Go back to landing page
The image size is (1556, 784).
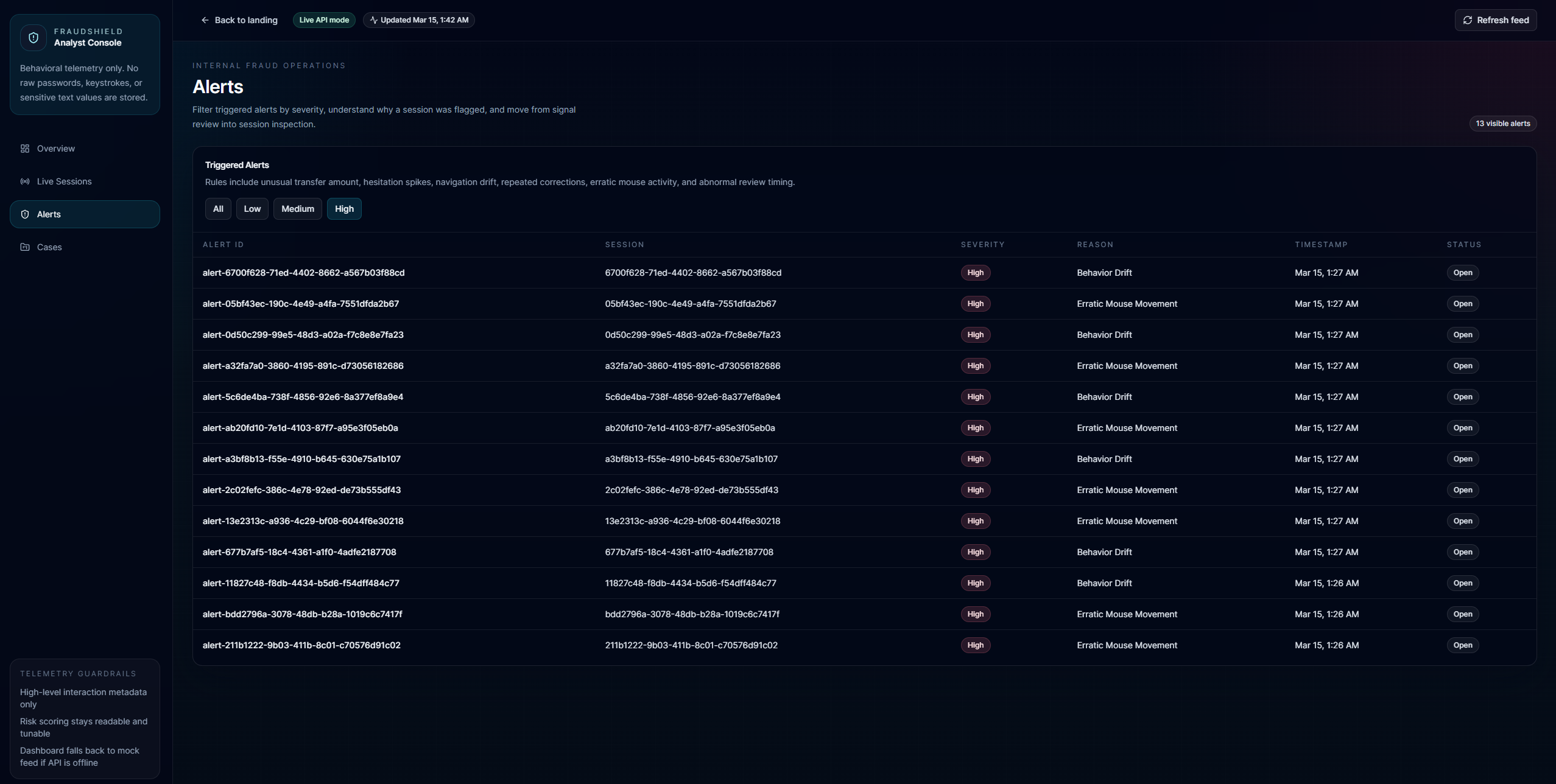(245, 20)
